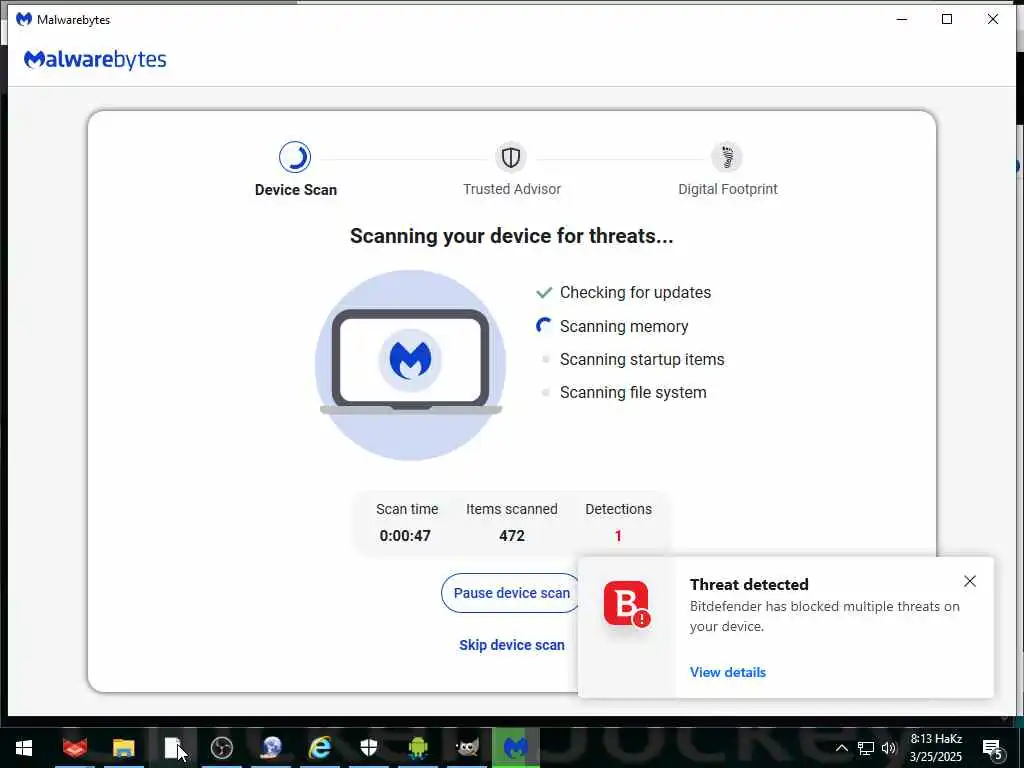
Task: Click the Items scanned value 472
Action: (511, 536)
